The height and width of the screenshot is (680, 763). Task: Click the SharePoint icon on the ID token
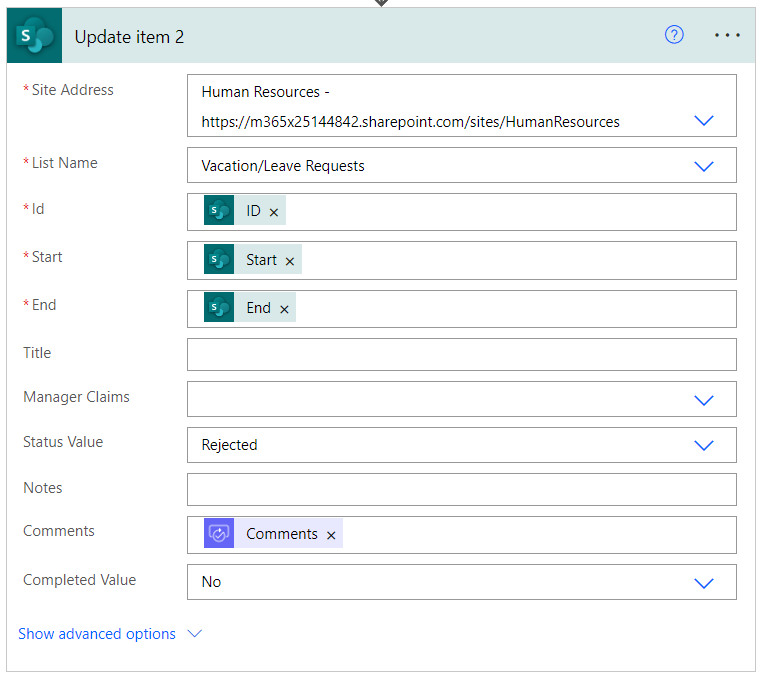click(219, 210)
